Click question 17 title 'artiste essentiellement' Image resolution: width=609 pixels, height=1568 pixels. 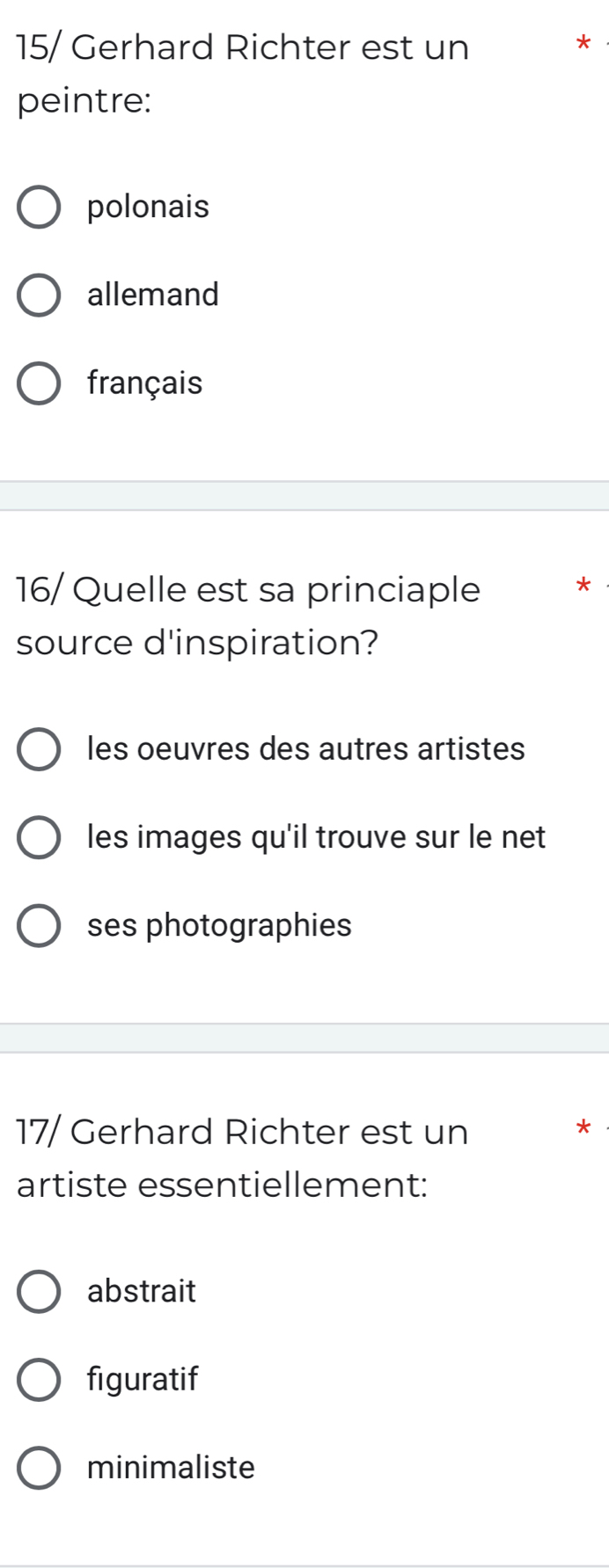(x=243, y=1157)
